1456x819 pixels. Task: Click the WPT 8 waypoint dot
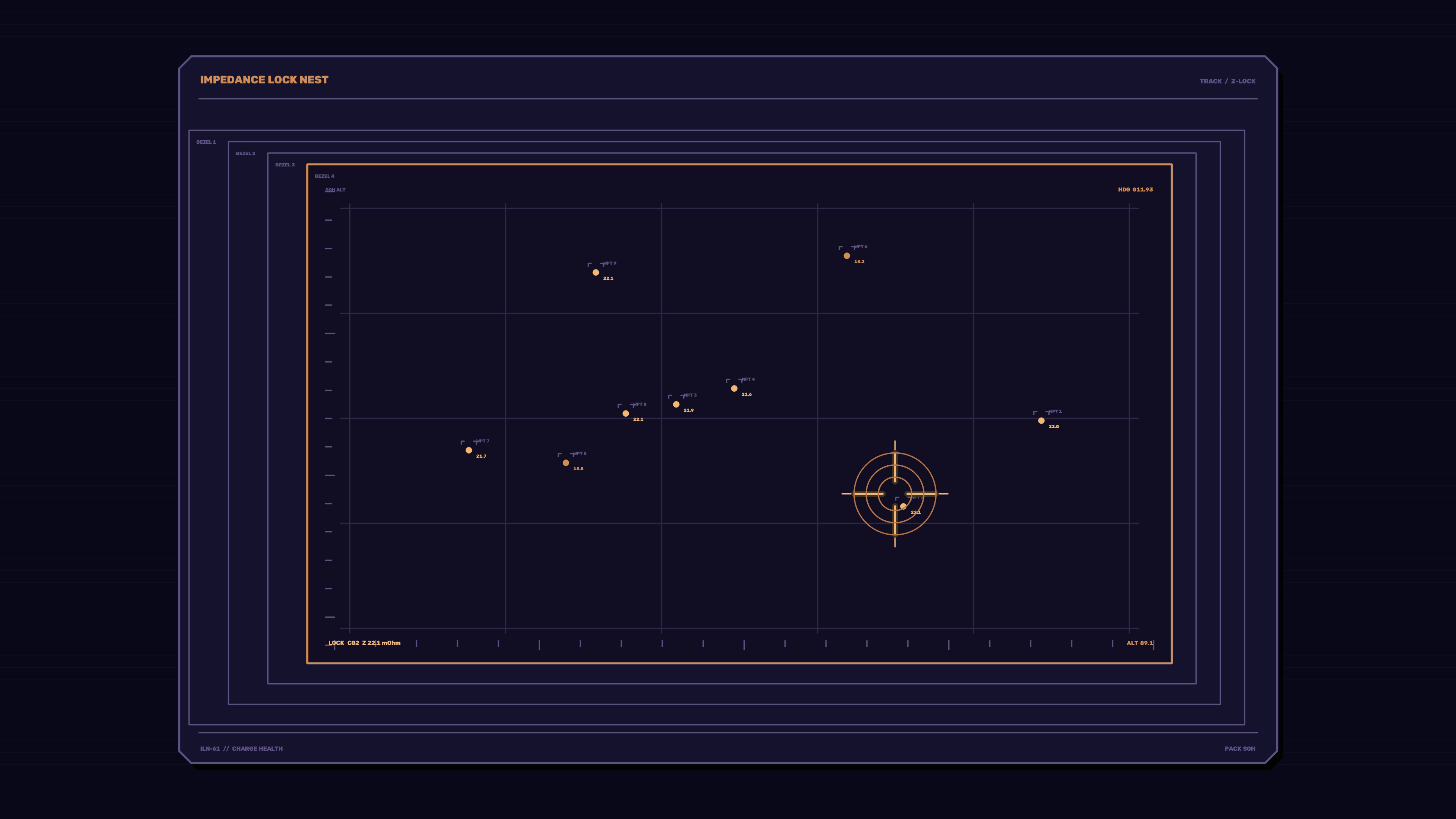pos(626,414)
